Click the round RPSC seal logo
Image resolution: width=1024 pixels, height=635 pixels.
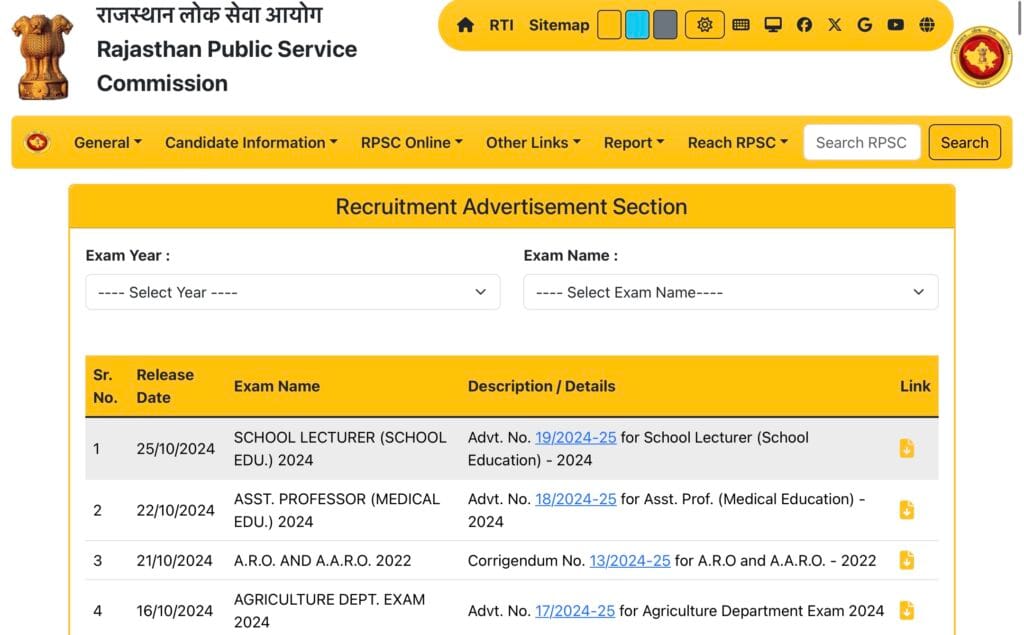pyautogui.click(x=981, y=57)
